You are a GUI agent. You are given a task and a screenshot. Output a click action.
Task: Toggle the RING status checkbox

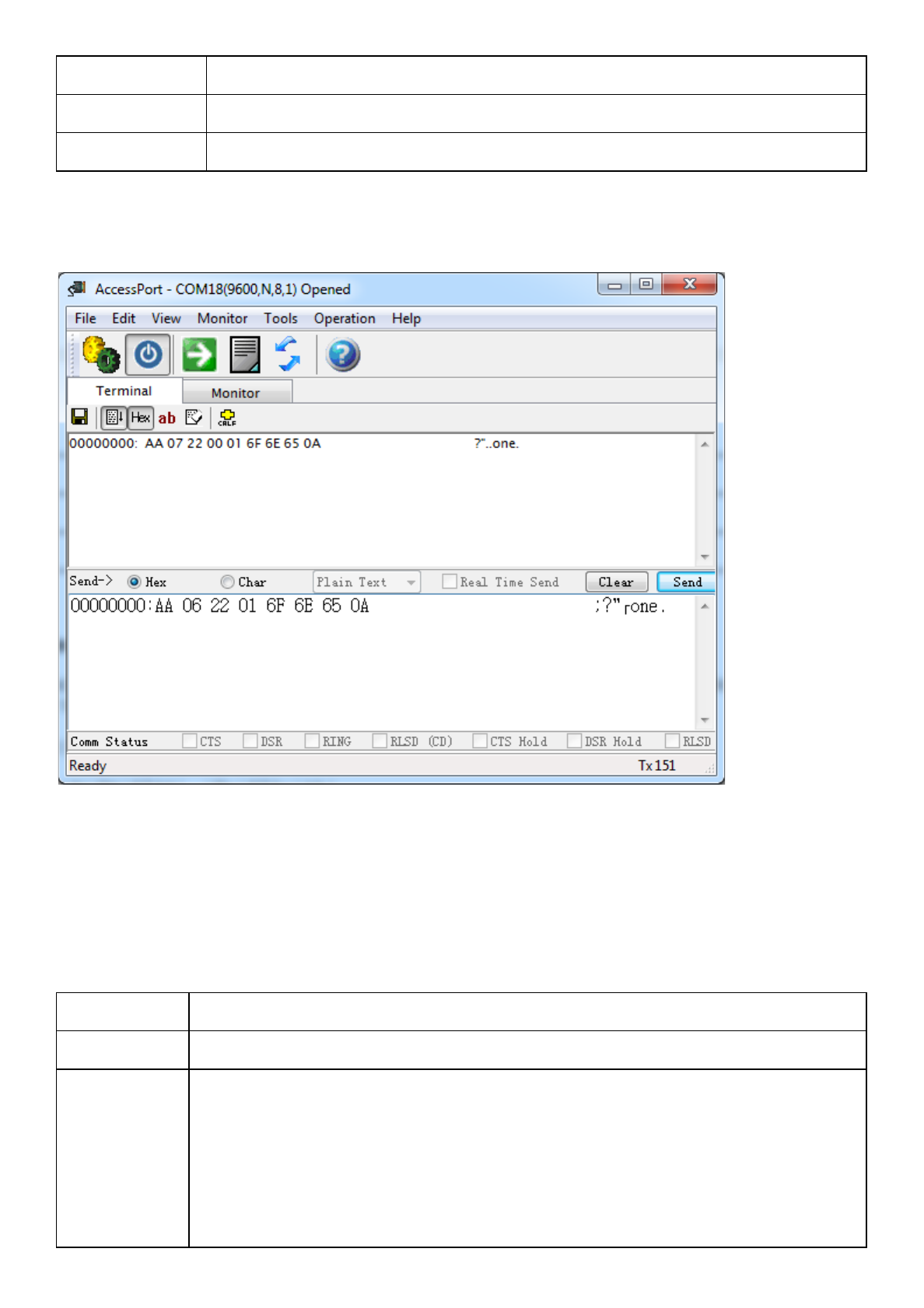point(312,741)
